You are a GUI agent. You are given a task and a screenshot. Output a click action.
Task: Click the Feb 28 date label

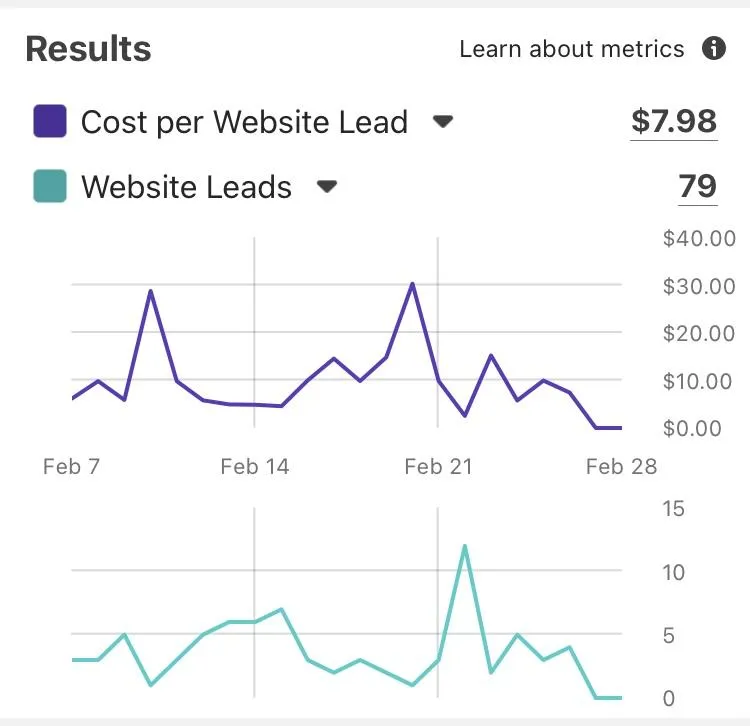pos(621,466)
